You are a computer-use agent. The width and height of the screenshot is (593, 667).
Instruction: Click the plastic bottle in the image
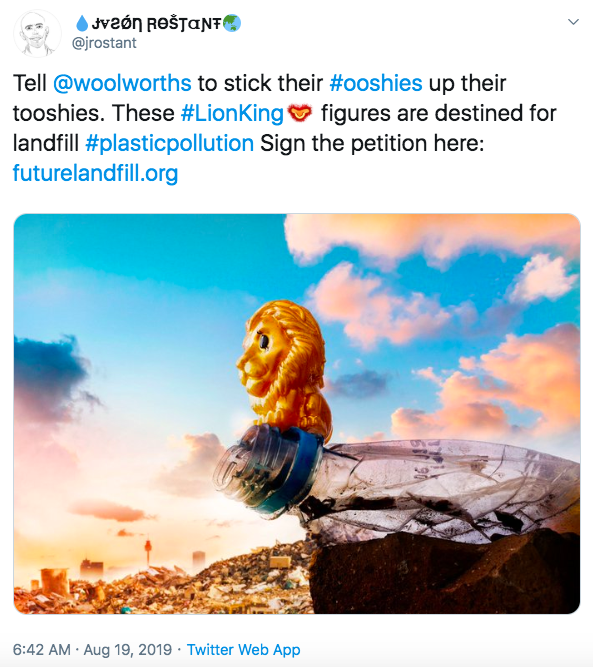396,483
